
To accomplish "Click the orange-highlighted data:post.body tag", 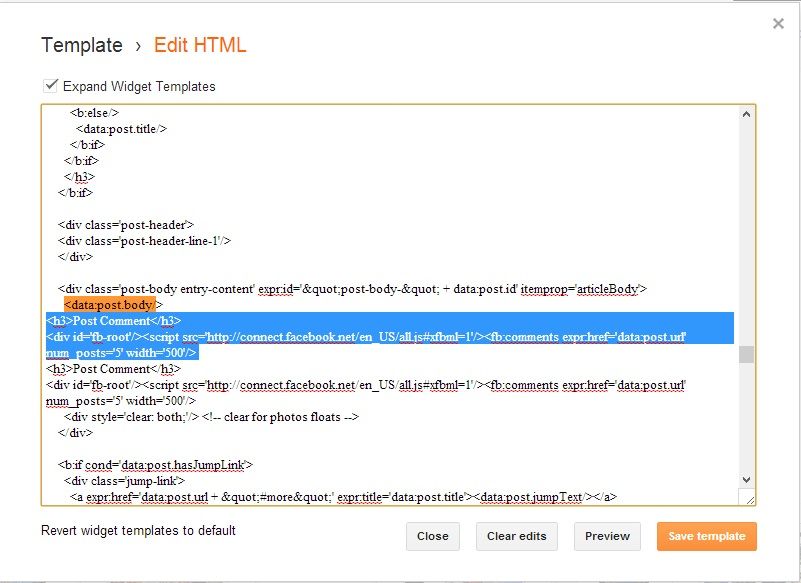I will tap(109, 304).
